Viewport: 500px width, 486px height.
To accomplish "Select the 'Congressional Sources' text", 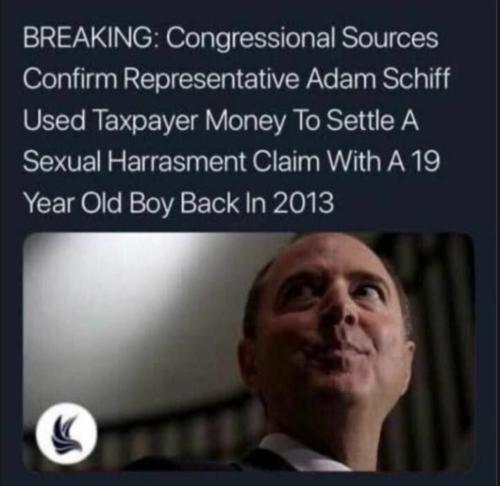I will pyautogui.click(x=303, y=39).
